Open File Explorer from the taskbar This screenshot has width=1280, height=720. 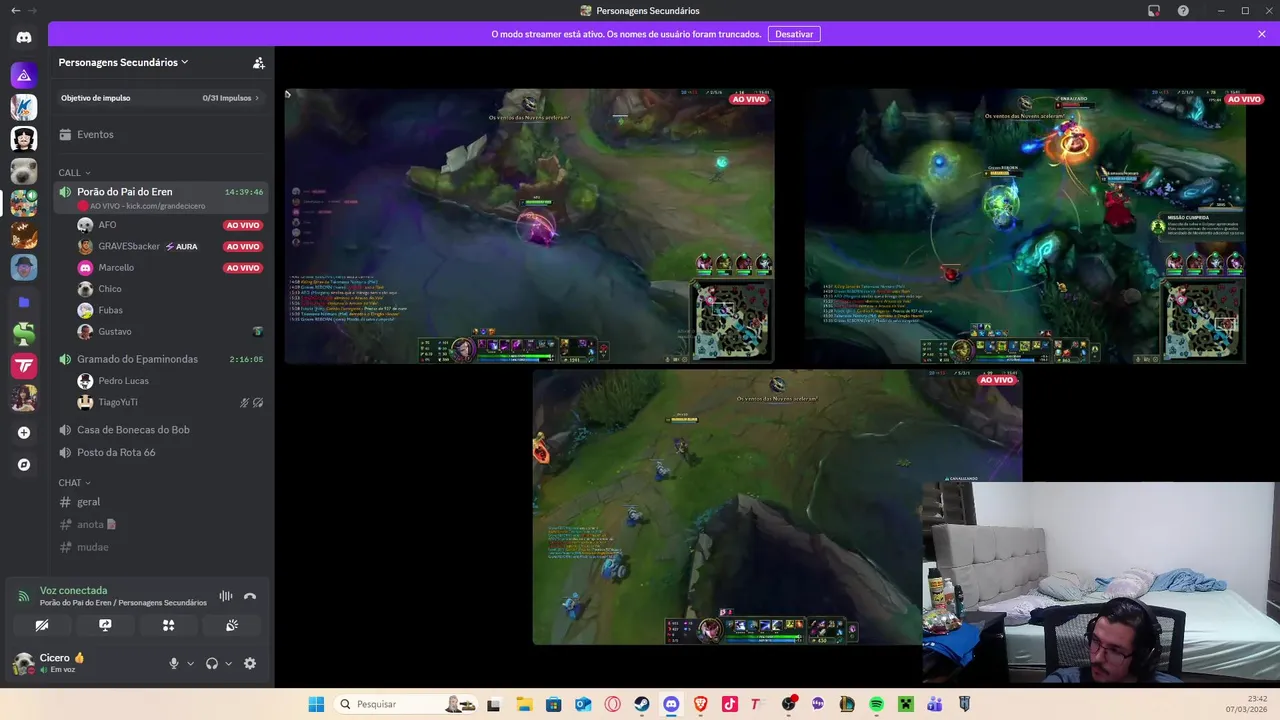pyautogui.click(x=524, y=704)
